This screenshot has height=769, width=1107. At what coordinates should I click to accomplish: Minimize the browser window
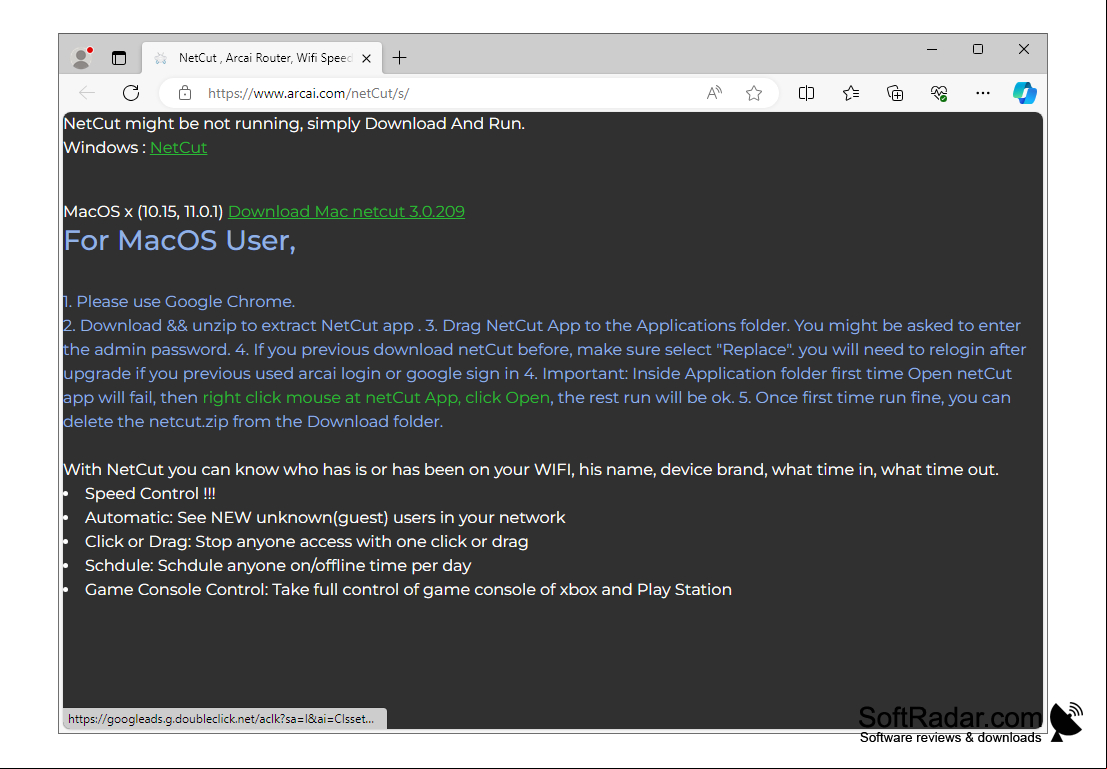[932, 49]
